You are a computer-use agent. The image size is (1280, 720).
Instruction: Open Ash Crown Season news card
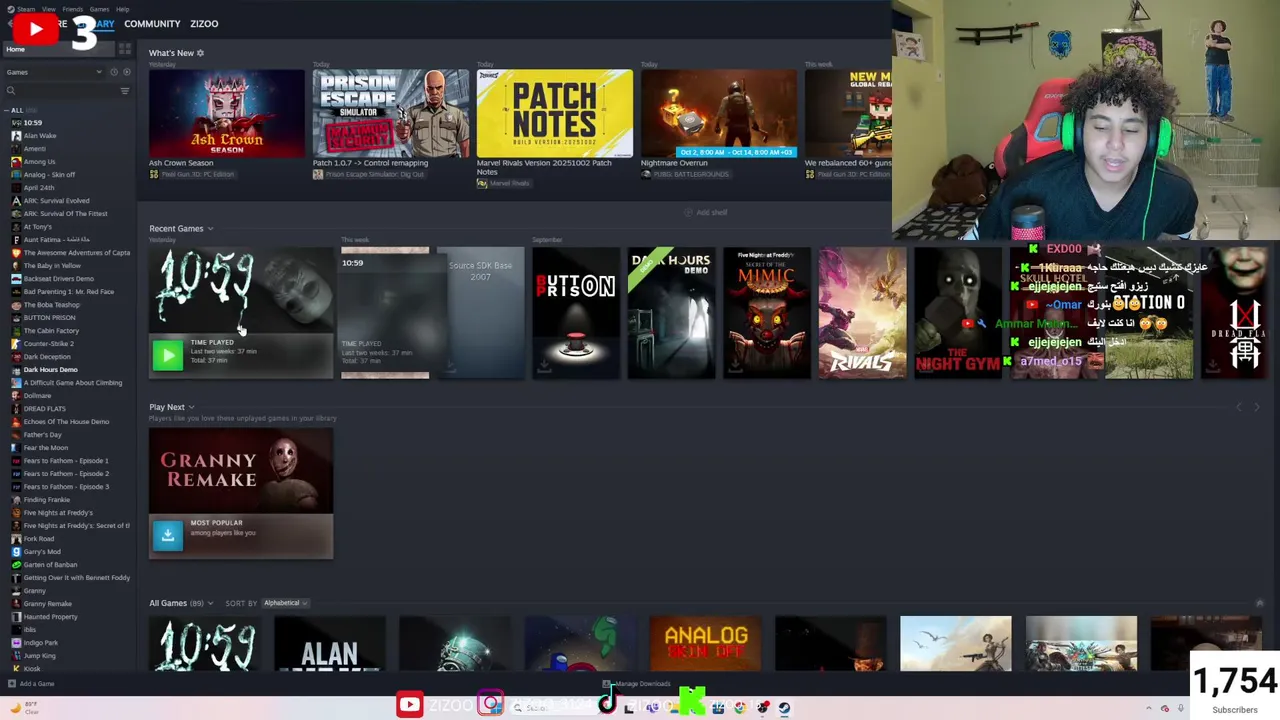coord(227,114)
